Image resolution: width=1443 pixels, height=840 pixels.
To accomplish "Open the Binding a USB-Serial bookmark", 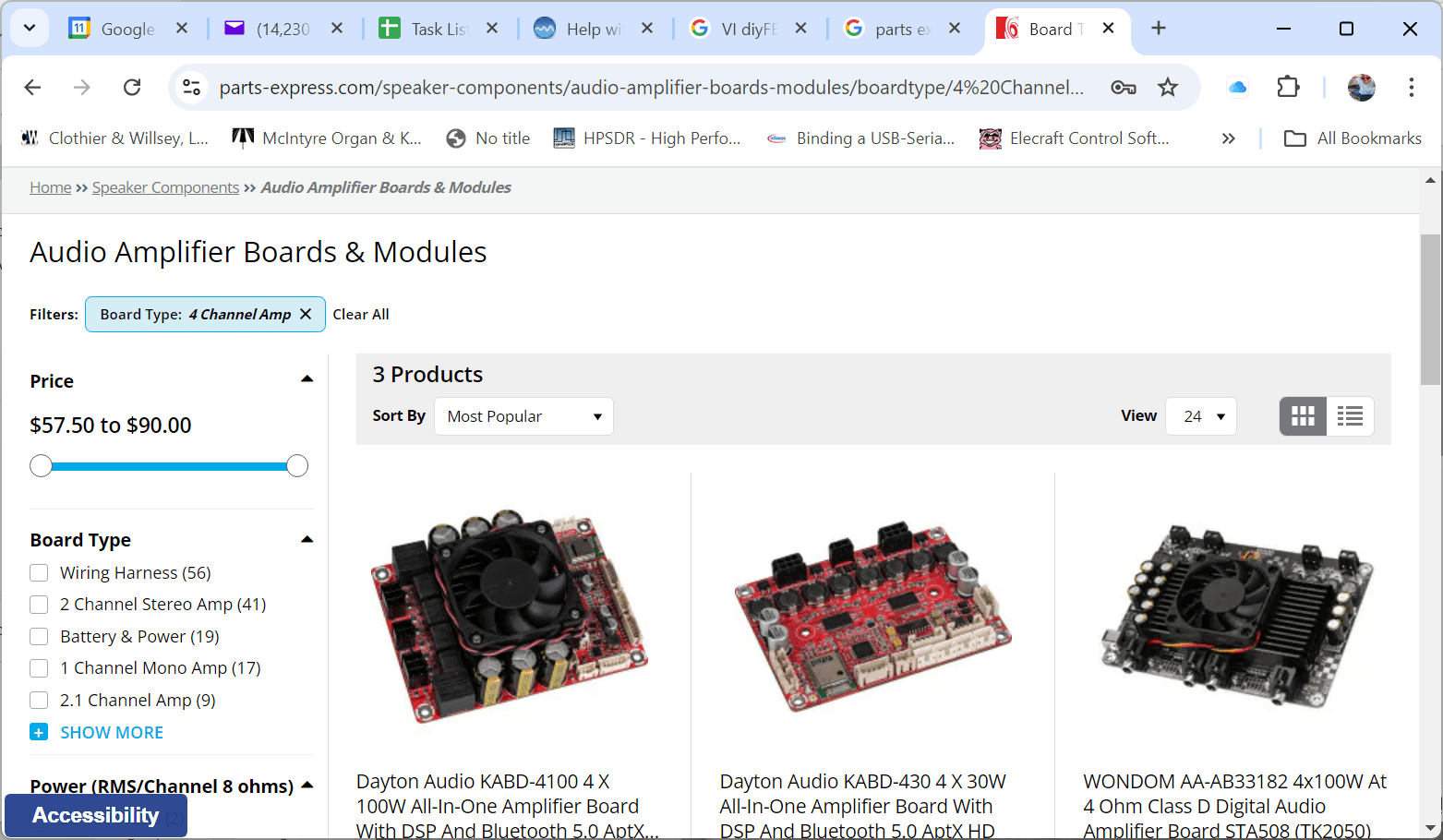I will [x=861, y=138].
